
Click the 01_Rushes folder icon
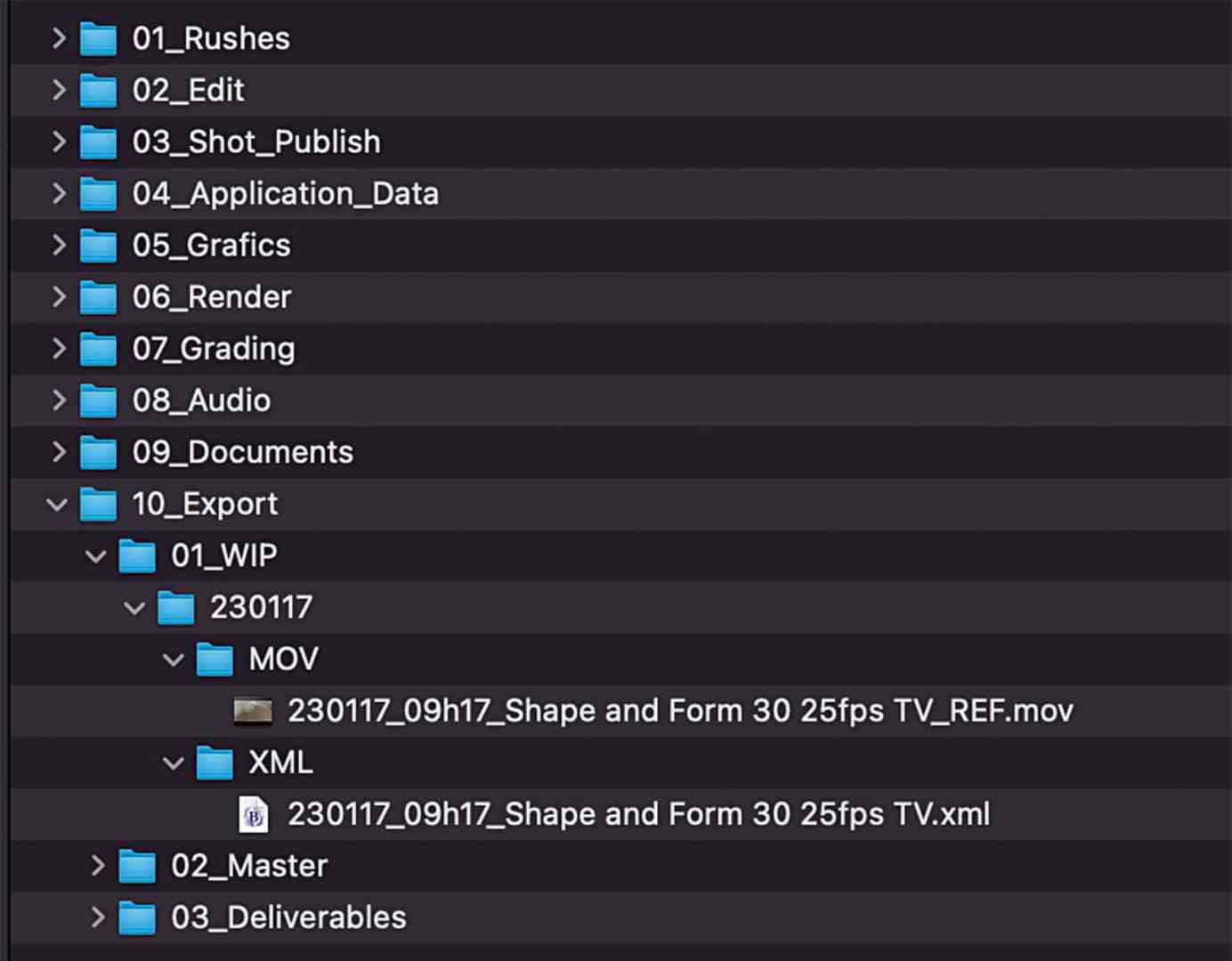(x=98, y=38)
